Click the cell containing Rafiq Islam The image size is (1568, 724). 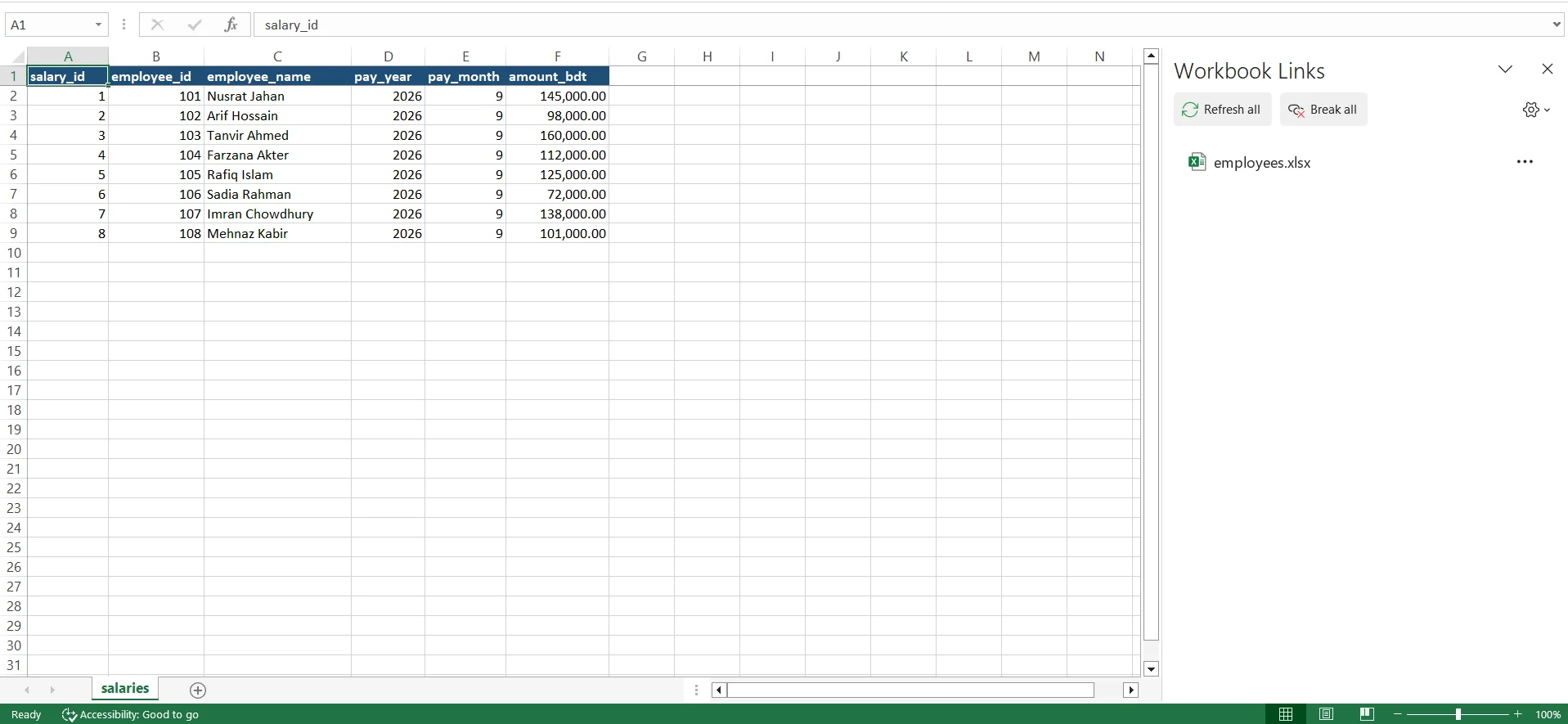tap(277, 174)
